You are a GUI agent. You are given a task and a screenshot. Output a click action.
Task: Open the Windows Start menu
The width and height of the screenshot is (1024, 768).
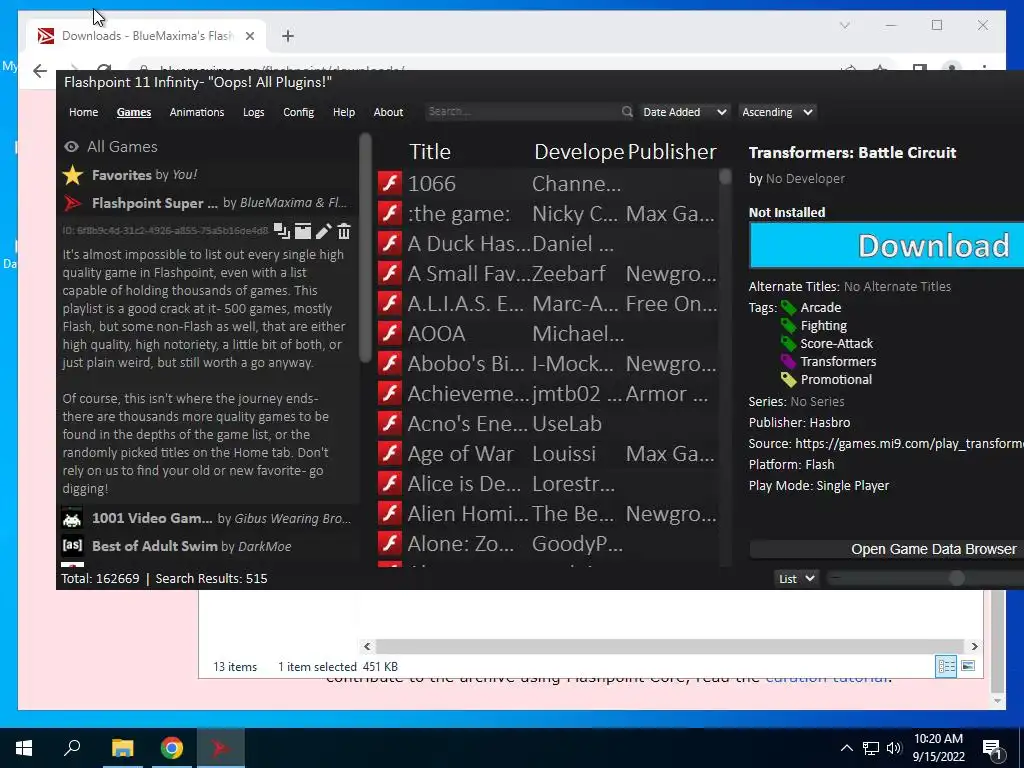(24, 748)
